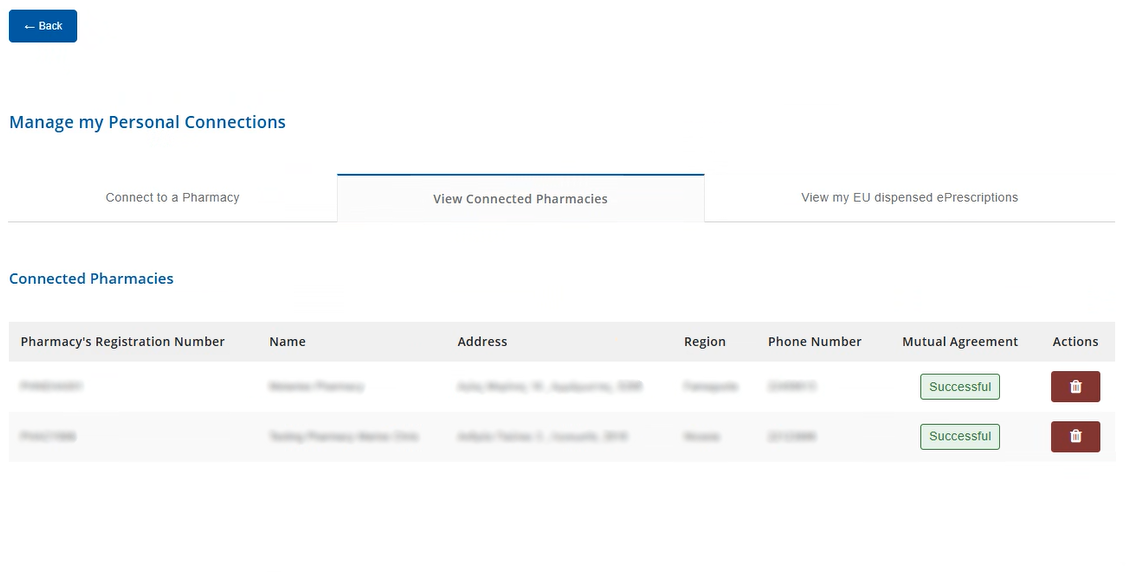Click the first row's Successful status badge
Viewport: 1126px width, 581px height.
(x=959, y=387)
